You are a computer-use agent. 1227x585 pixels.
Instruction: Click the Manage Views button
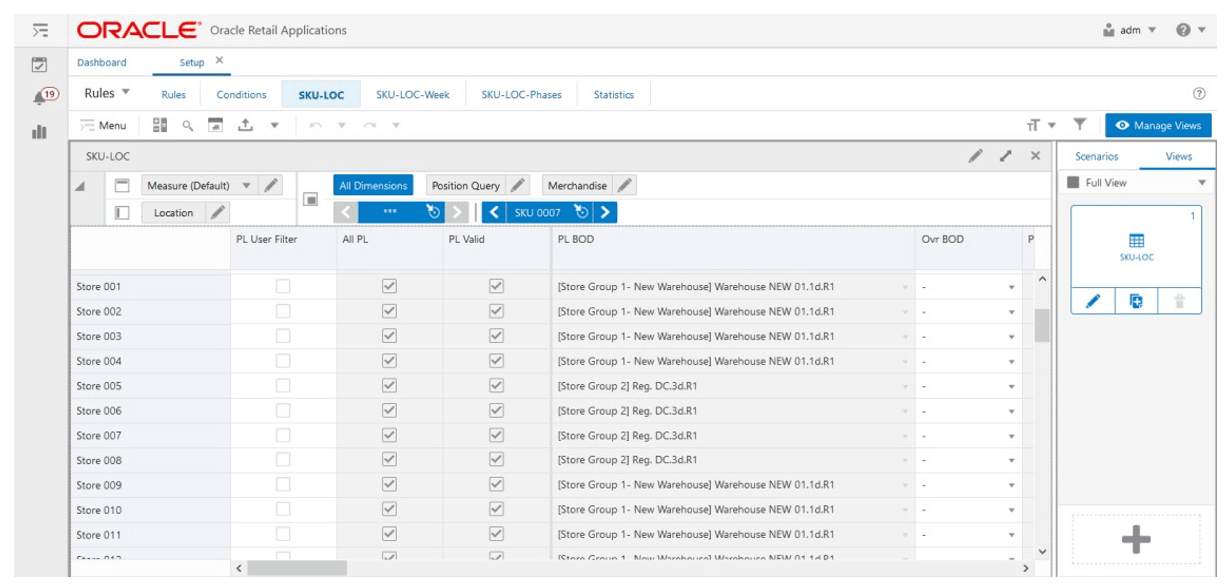coord(1158,125)
